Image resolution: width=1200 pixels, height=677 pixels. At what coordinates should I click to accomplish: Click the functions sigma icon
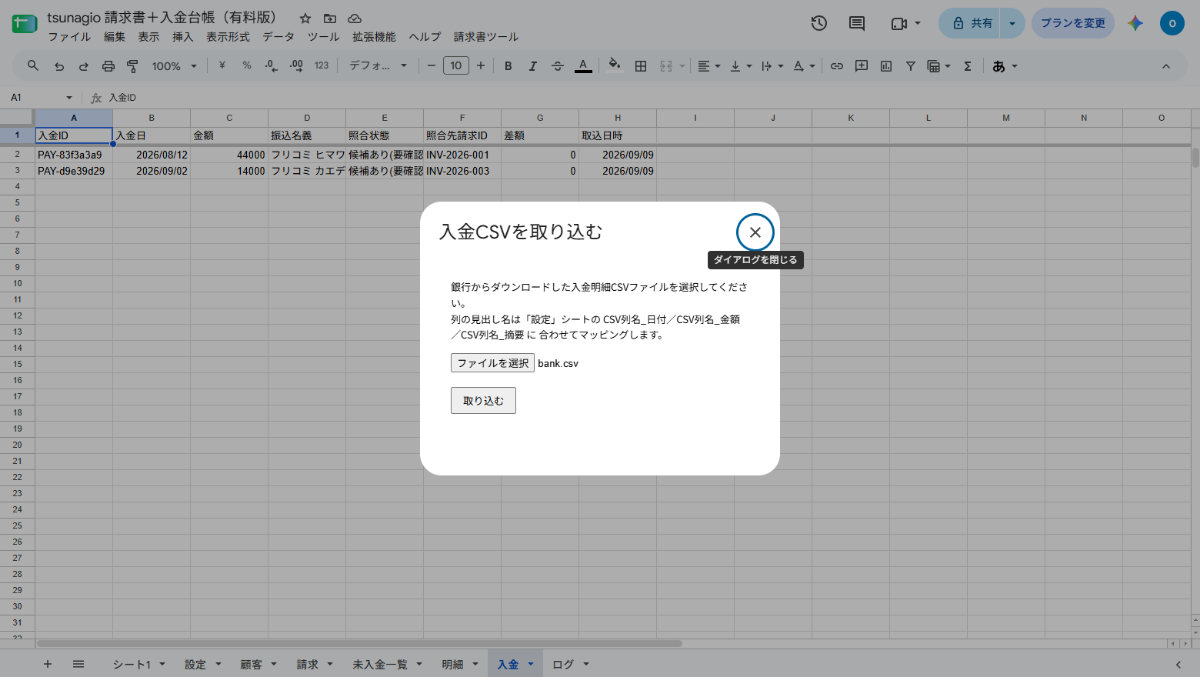[967, 66]
